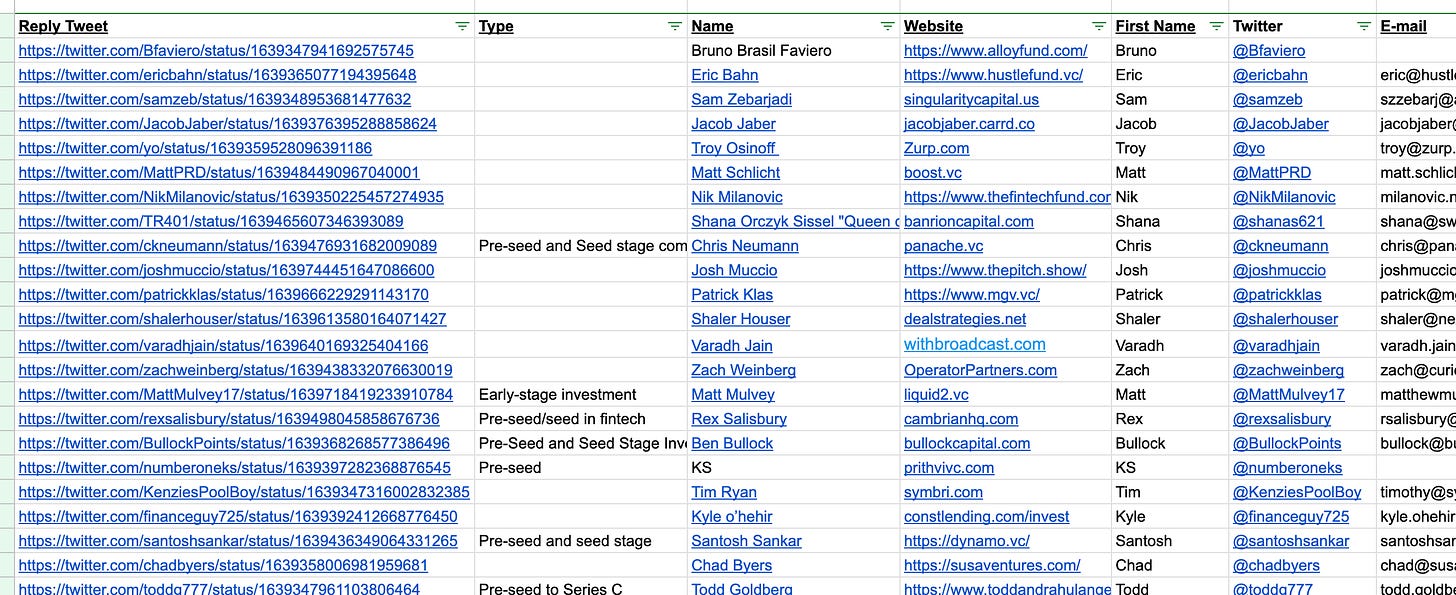Screen dimensions: 1456x595
Task: Open the samzeb status tweet link
Action: coord(215,99)
